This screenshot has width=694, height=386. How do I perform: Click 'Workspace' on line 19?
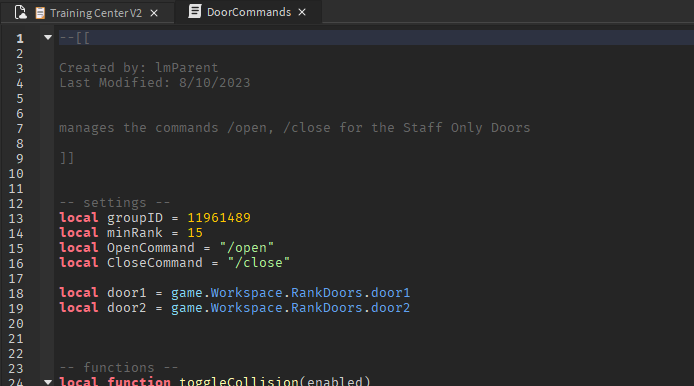tap(246, 308)
